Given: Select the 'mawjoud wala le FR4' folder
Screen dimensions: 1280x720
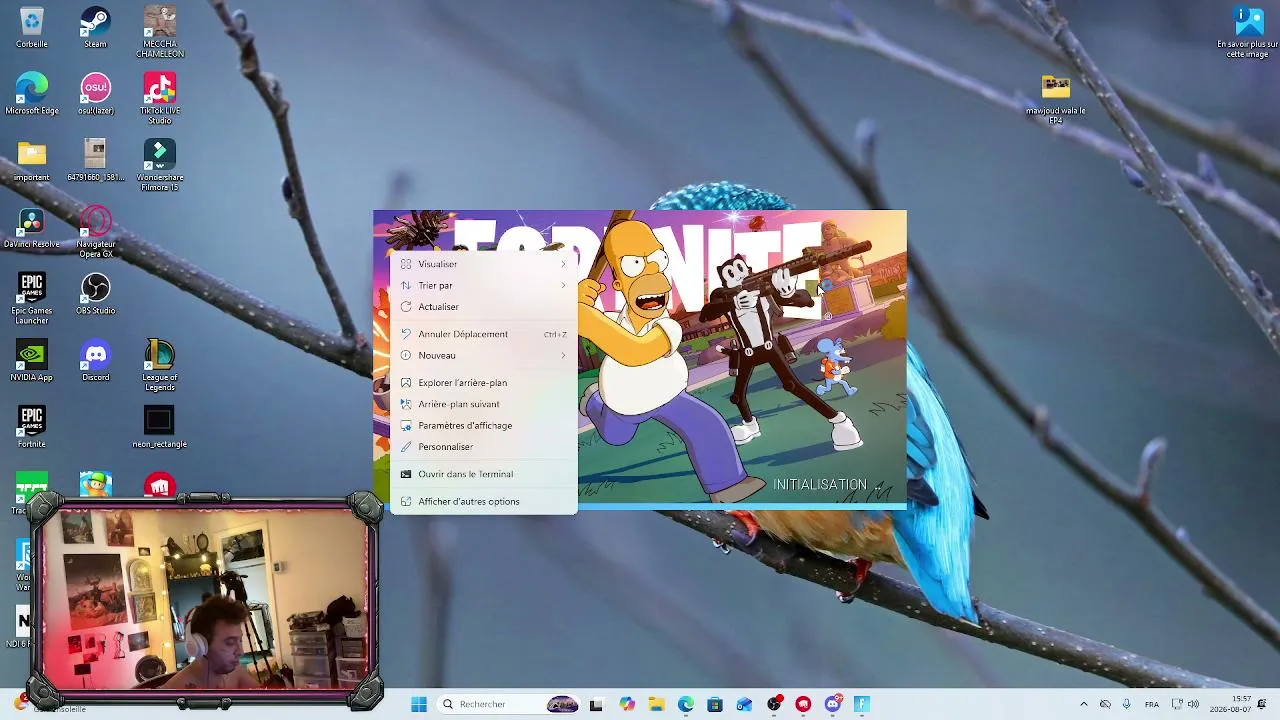Looking at the screenshot, I should 1055,99.
